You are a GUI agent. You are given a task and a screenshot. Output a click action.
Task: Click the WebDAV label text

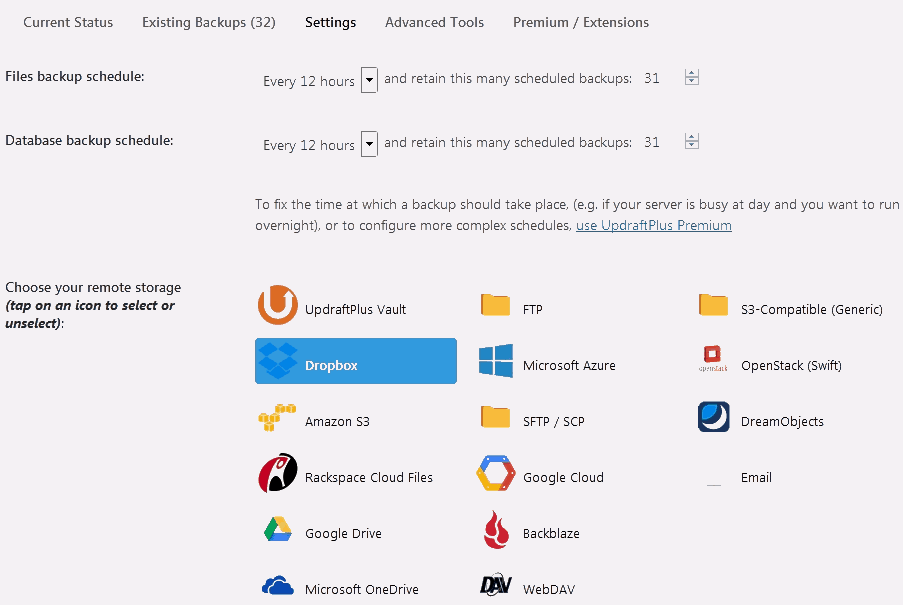549,589
